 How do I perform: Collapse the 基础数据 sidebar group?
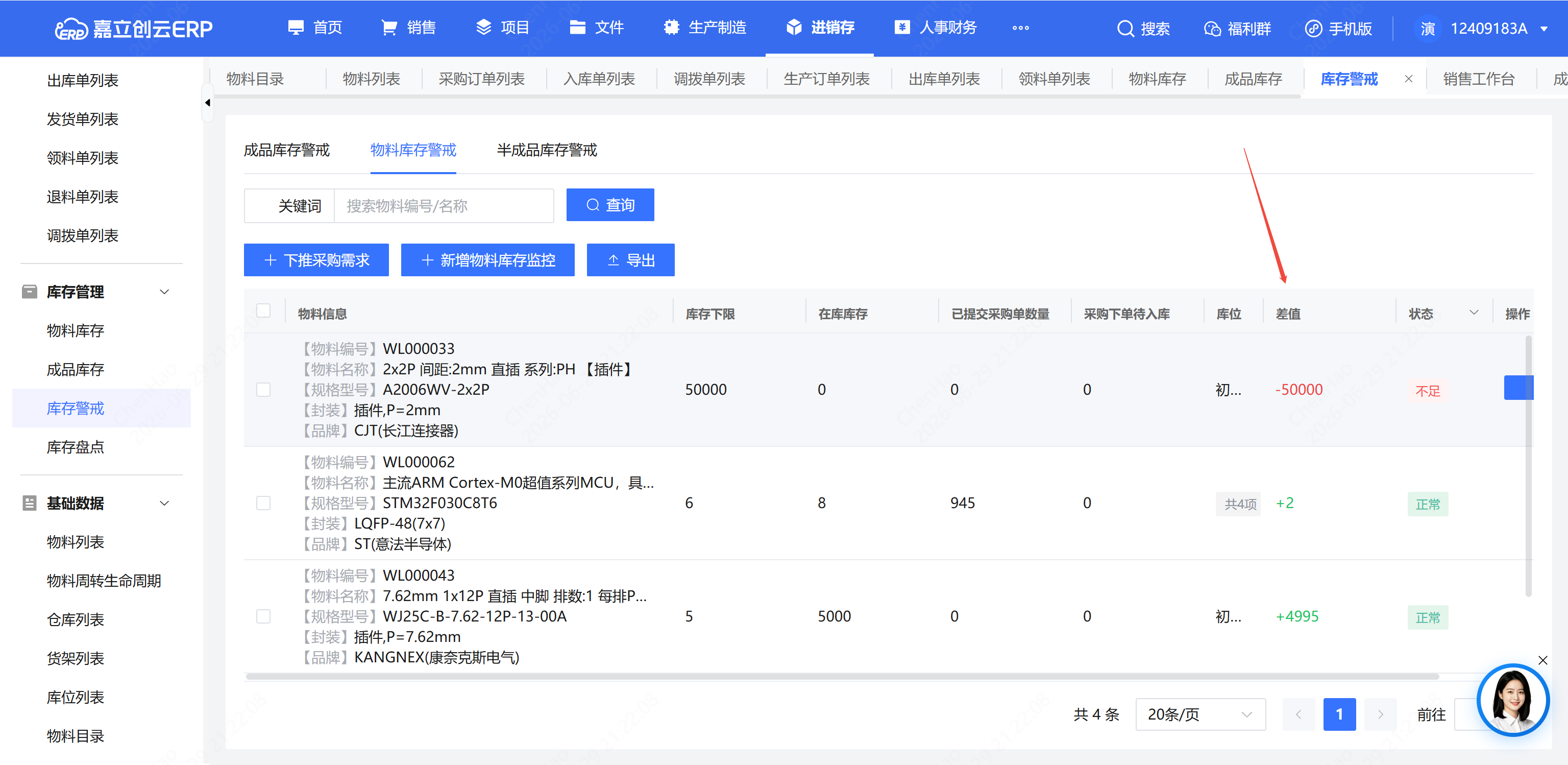[x=164, y=503]
